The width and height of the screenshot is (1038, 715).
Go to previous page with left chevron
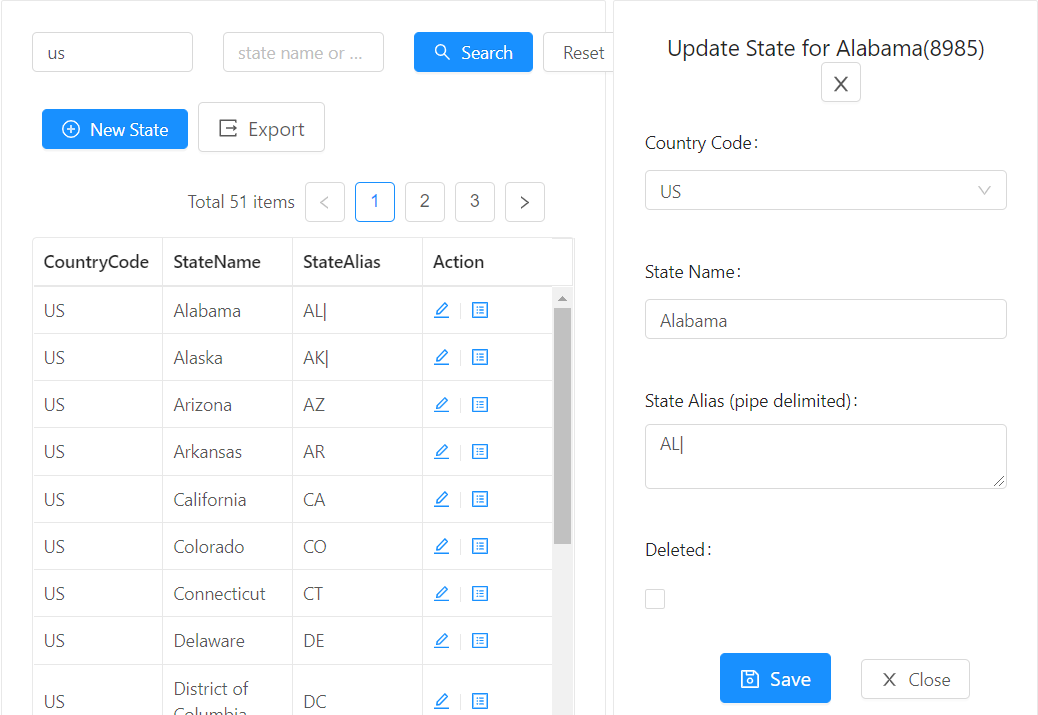pyautogui.click(x=325, y=202)
